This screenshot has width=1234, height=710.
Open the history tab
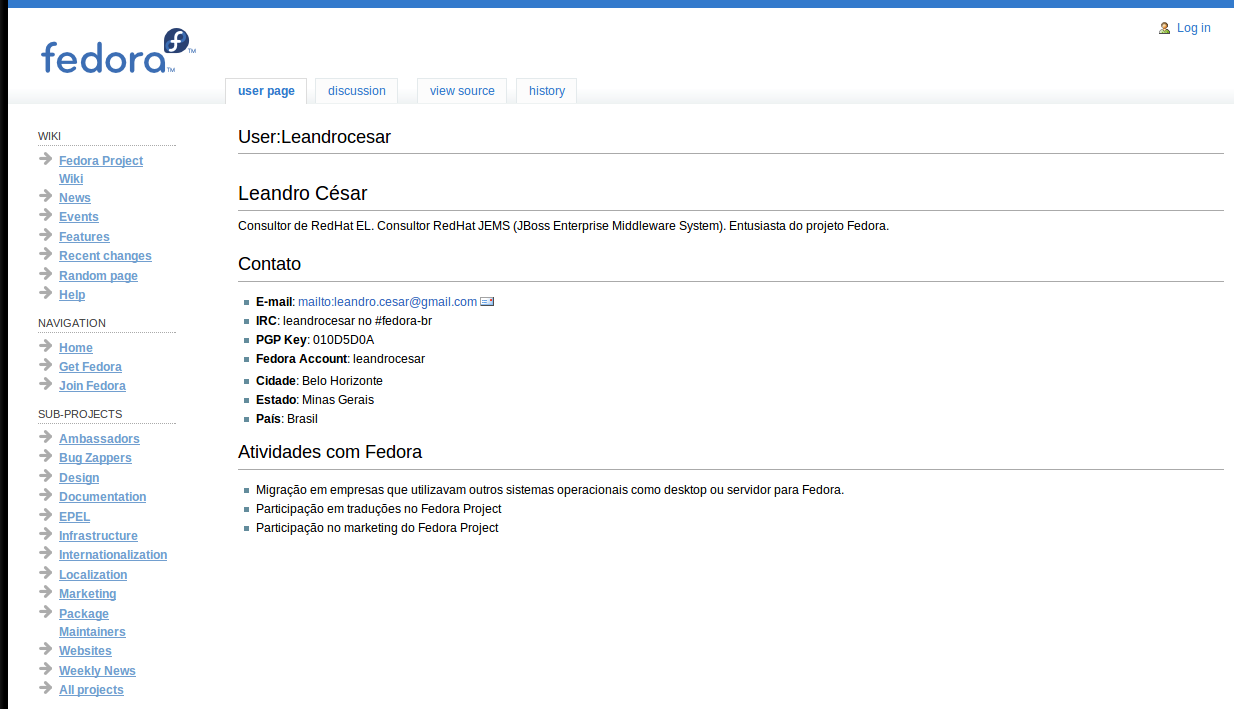(547, 91)
